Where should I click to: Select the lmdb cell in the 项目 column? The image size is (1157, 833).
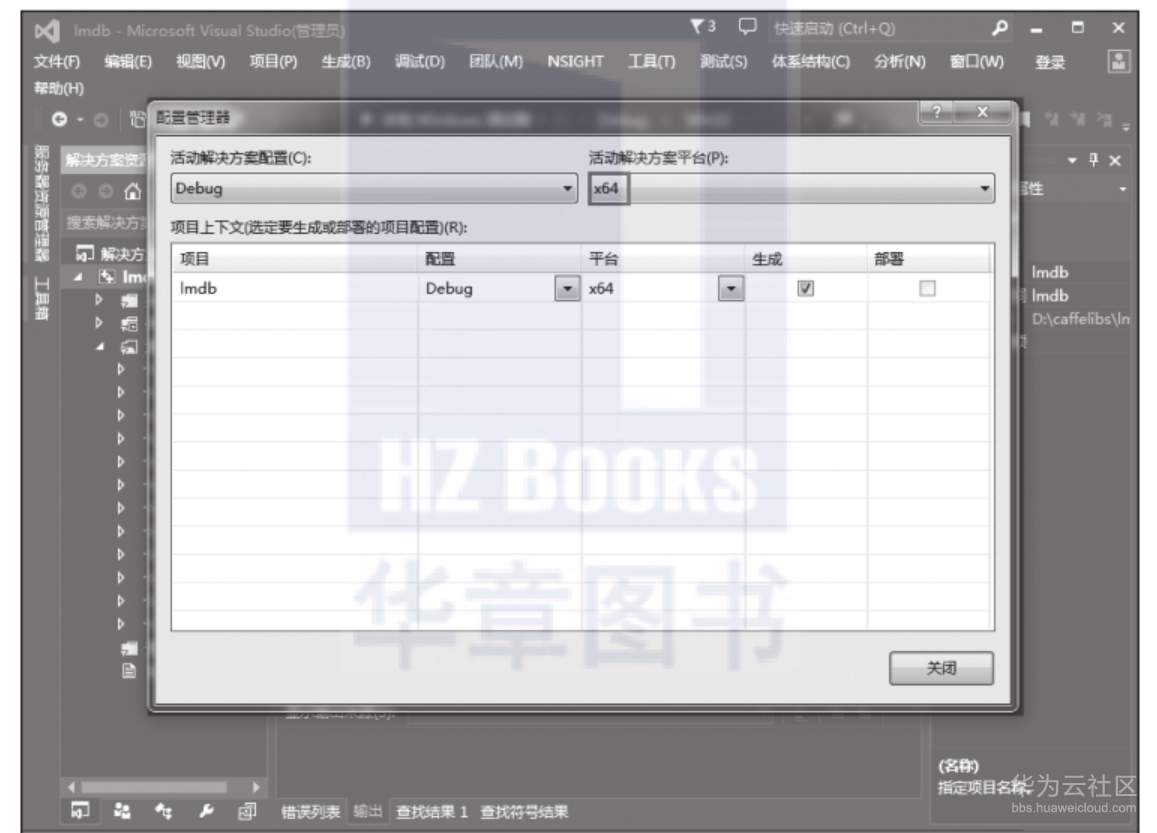[295, 288]
